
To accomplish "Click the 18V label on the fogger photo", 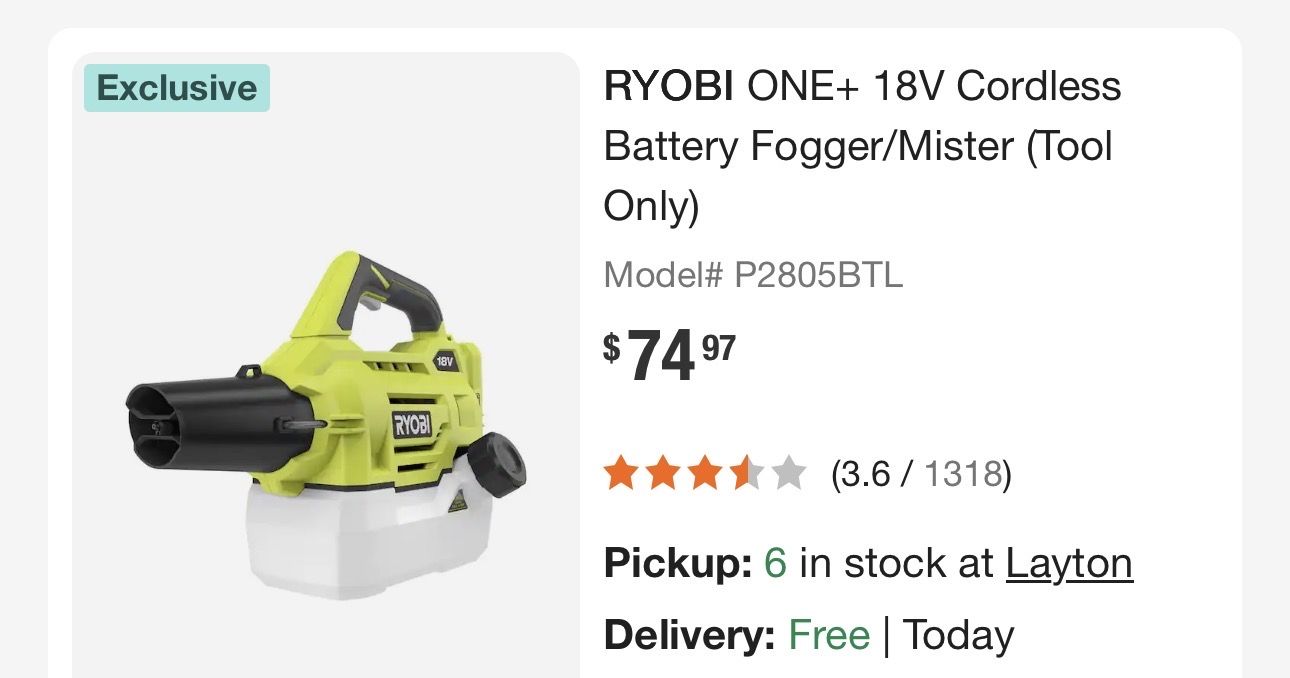I will point(445,361).
